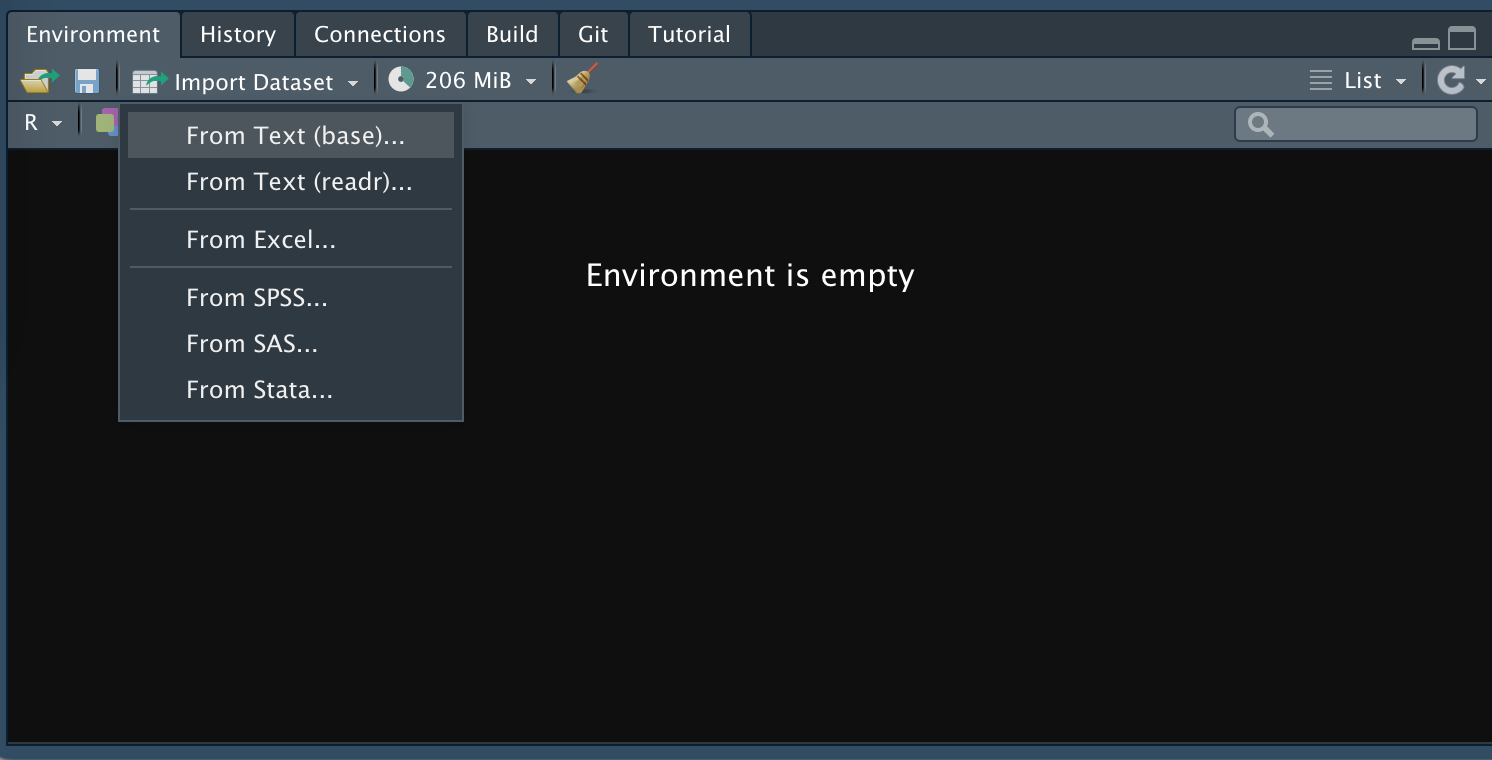Click the memory usage pie icon
Screen dimensions: 1492x760
click(401, 80)
